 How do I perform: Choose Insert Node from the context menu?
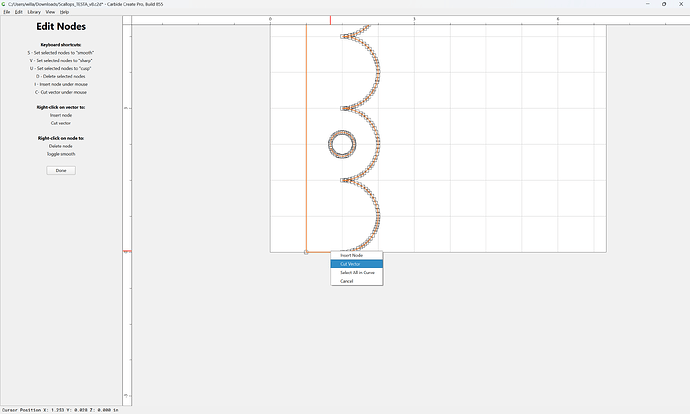[x=357, y=255]
